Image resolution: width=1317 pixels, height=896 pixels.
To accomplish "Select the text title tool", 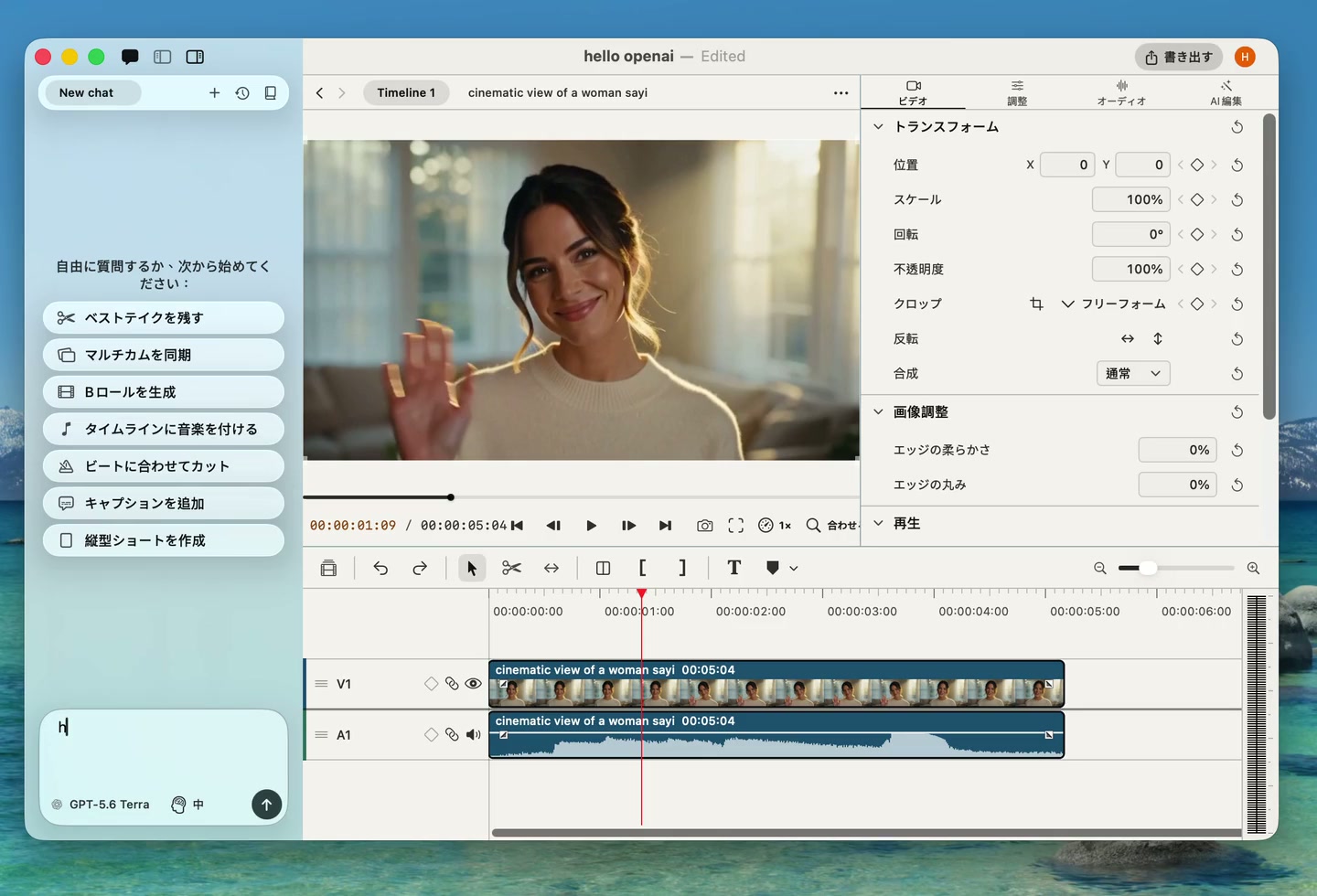I will (733, 568).
